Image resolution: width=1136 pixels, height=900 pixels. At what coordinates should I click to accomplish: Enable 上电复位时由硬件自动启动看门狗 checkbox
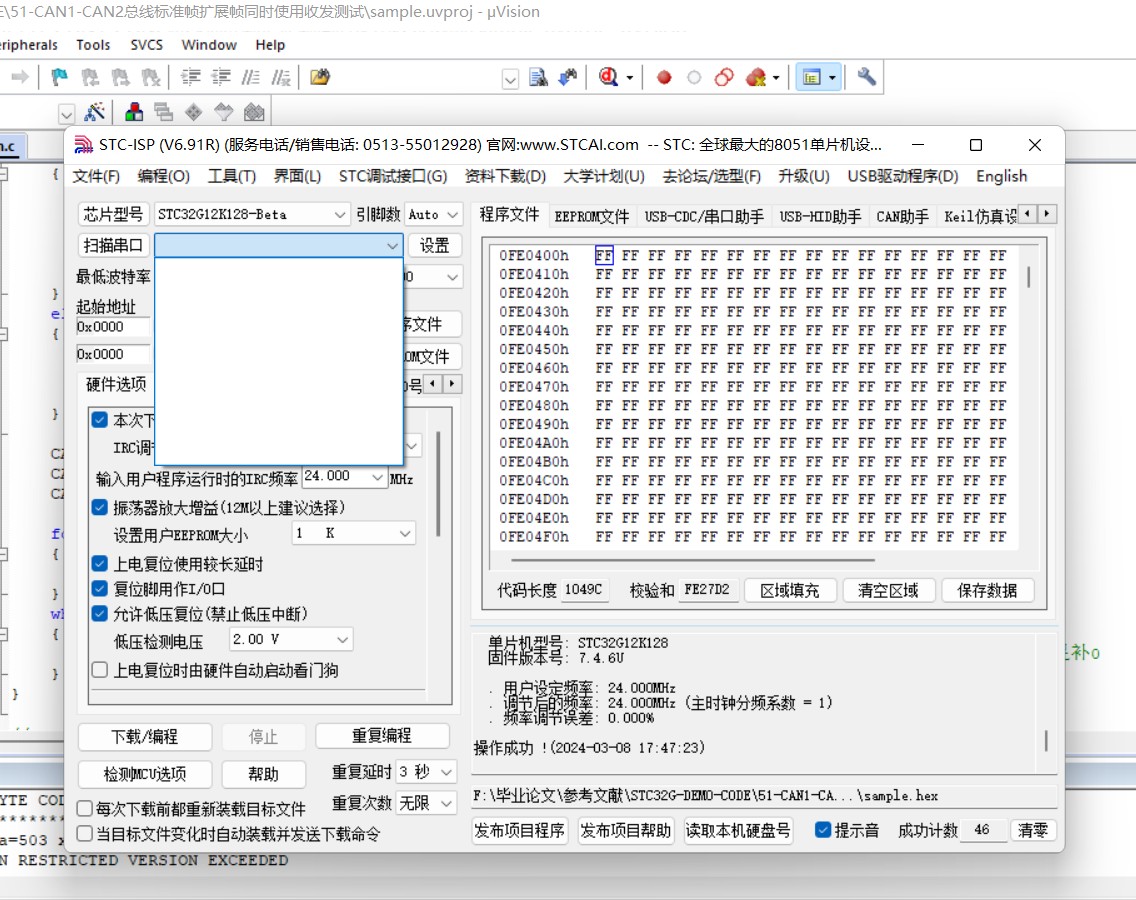pyautogui.click(x=100, y=670)
